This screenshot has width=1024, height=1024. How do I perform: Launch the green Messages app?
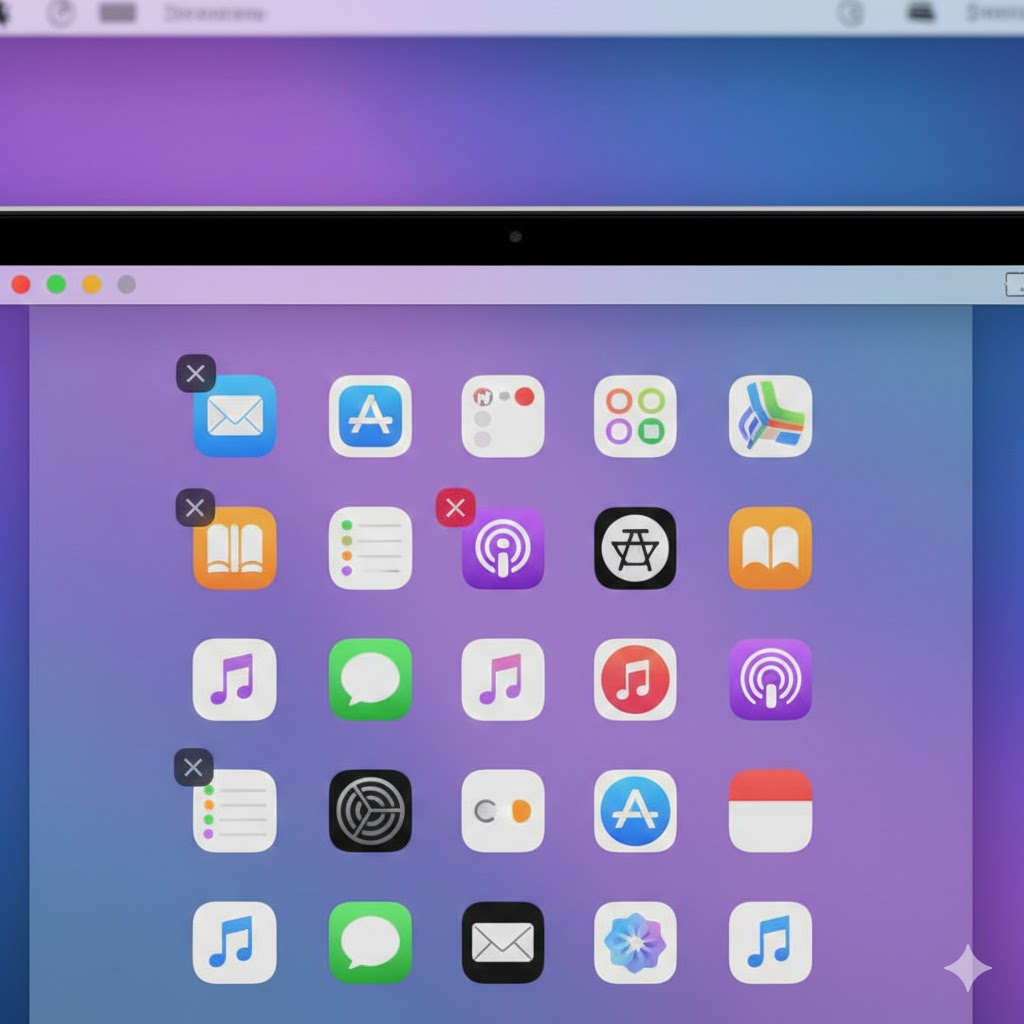pyautogui.click(x=370, y=682)
